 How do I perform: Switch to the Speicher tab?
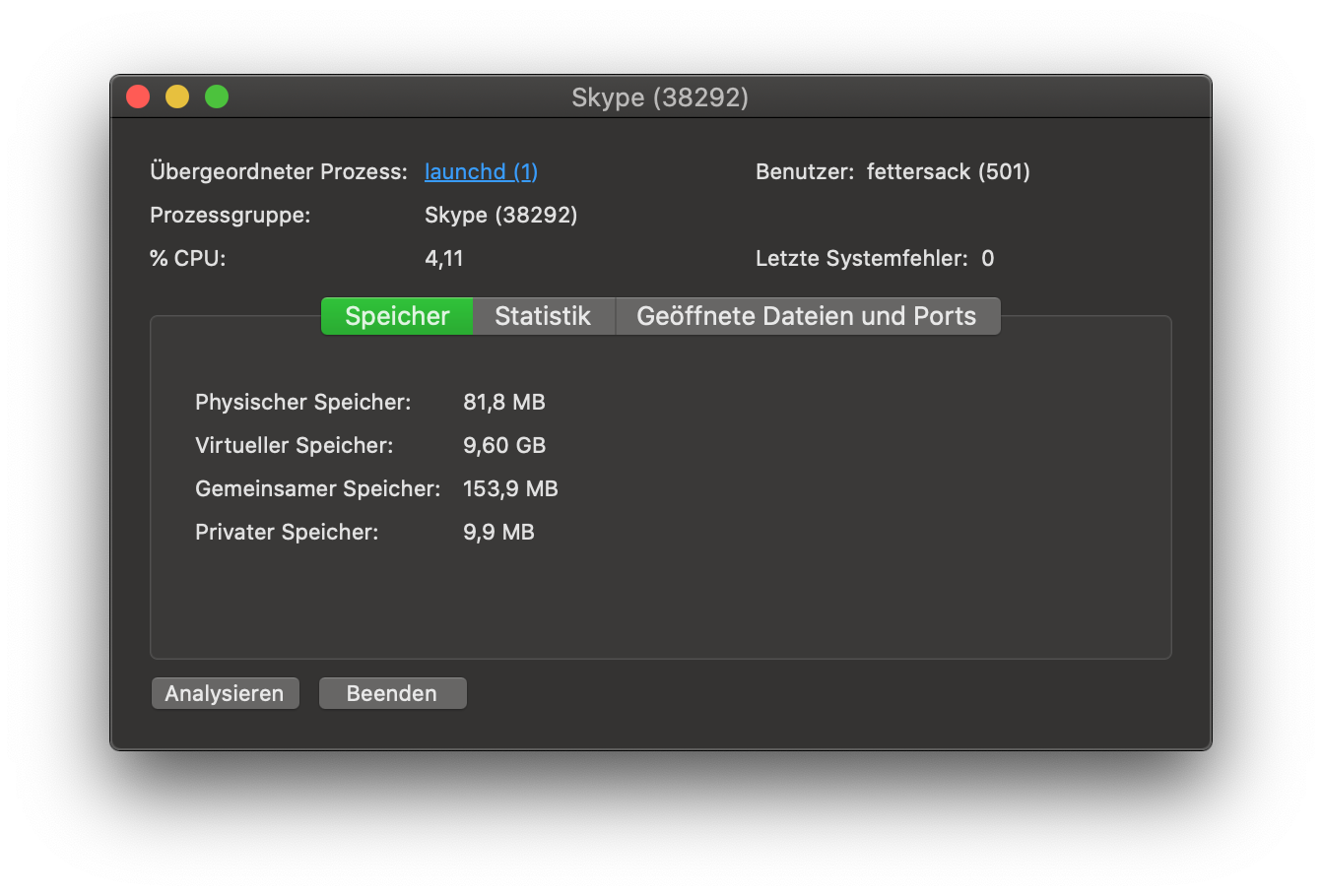(397, 316)
